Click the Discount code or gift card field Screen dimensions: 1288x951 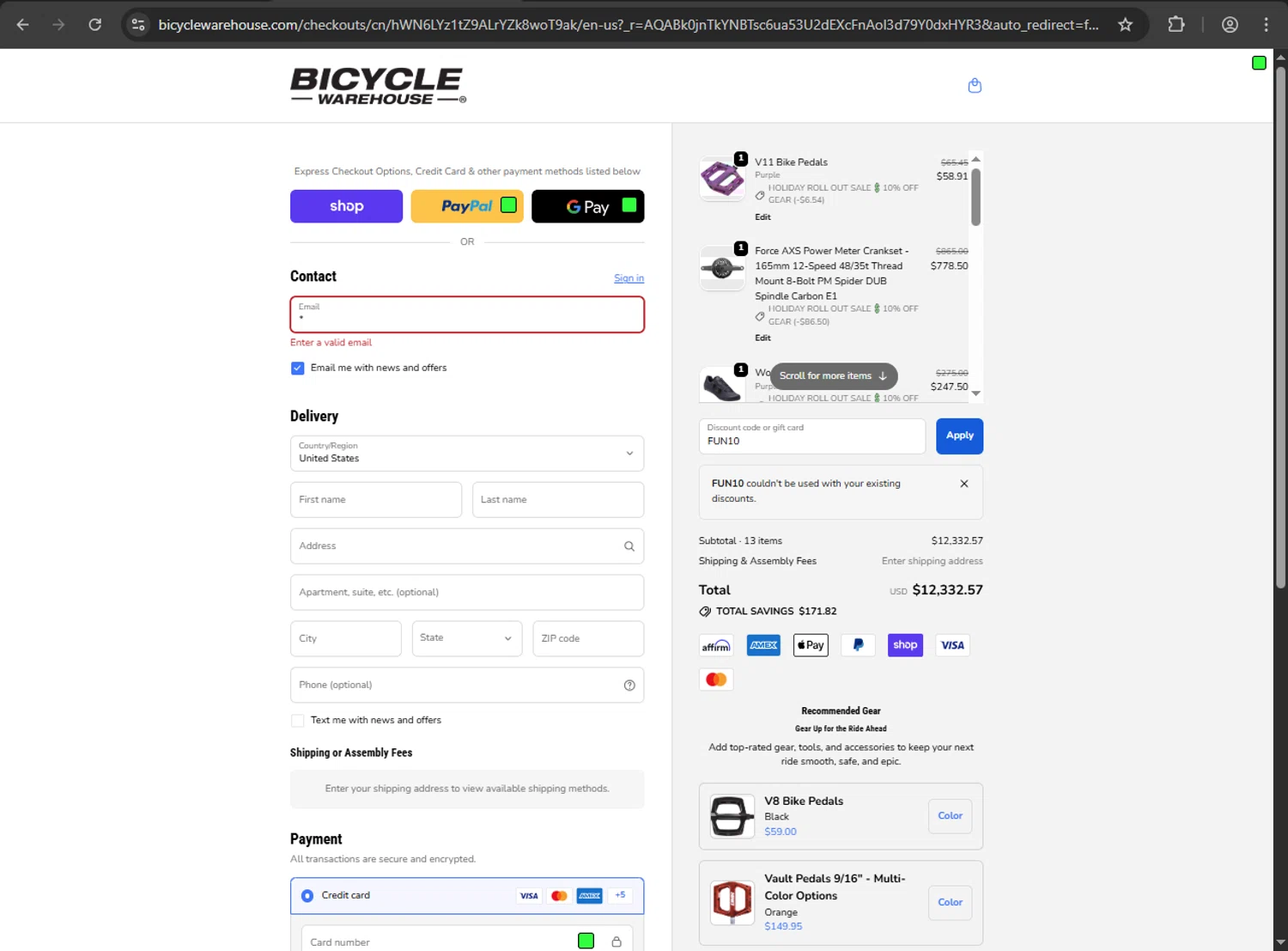(x=812, y=436)
